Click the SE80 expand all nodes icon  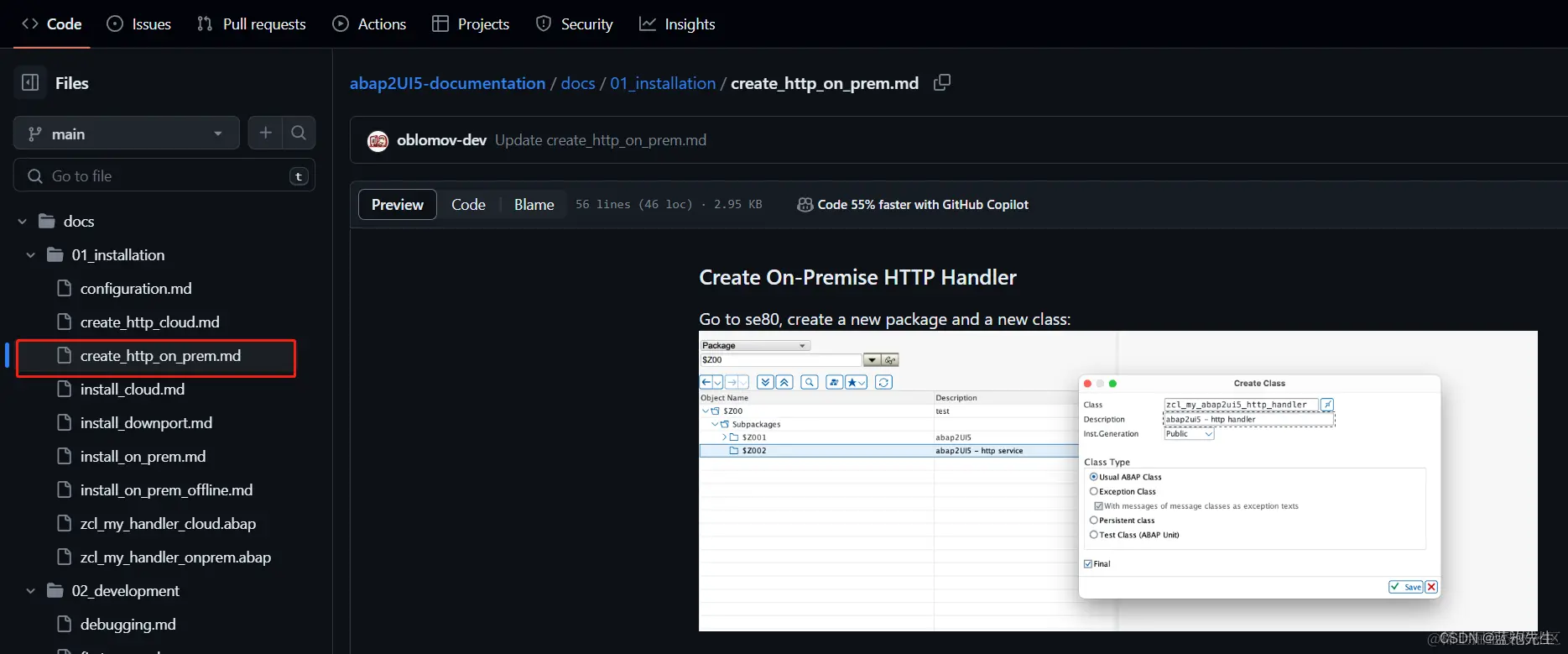pos(765,382)
